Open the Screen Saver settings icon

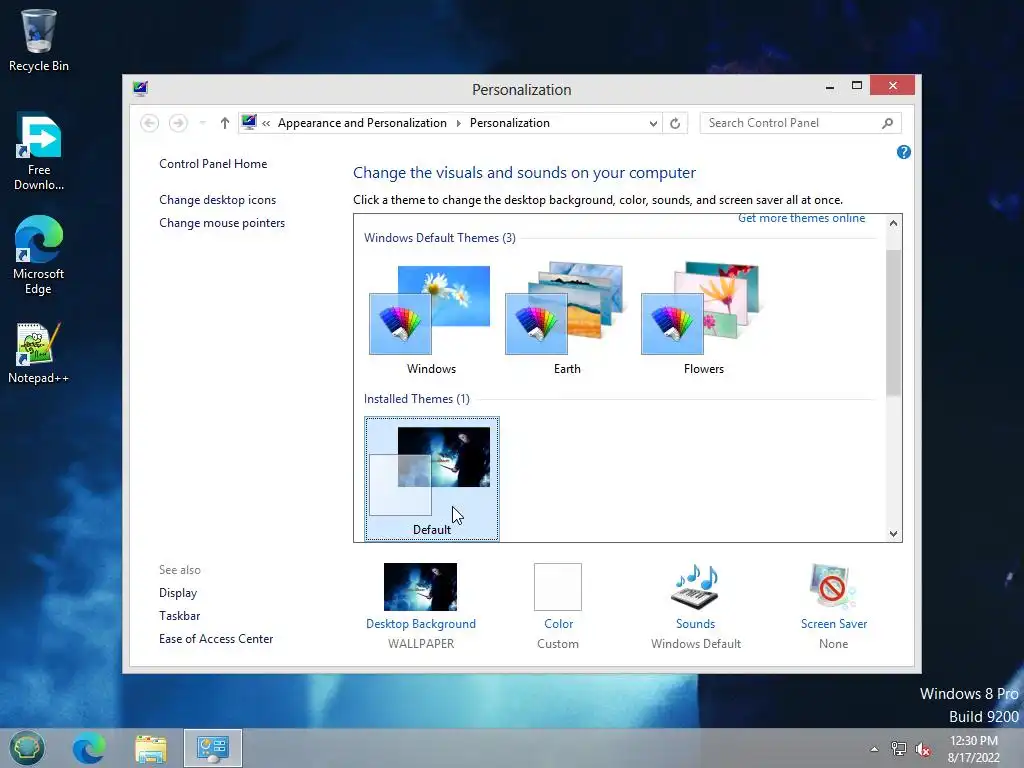833,586
